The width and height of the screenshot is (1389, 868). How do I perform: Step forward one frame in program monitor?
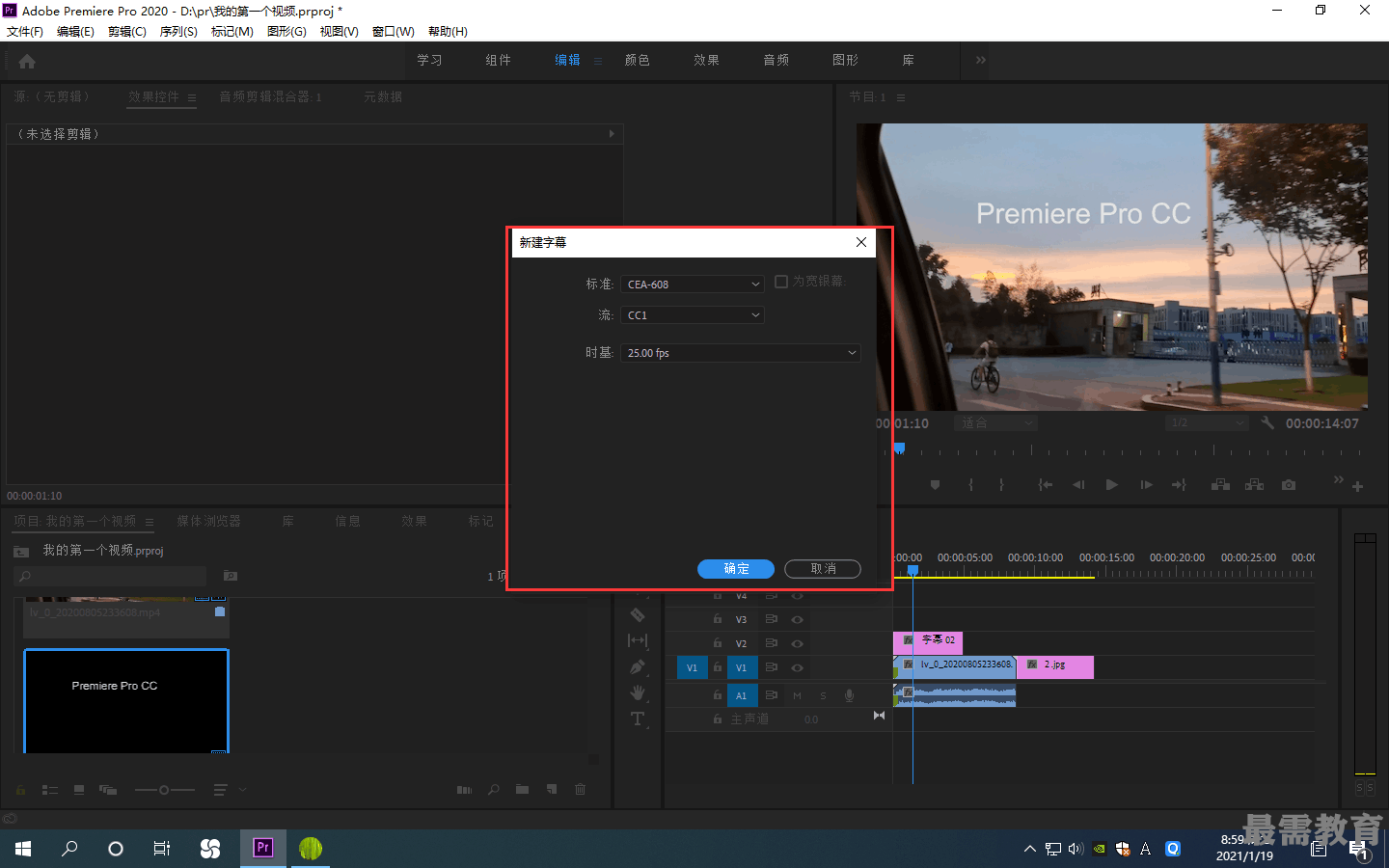tap(1146, 485)
